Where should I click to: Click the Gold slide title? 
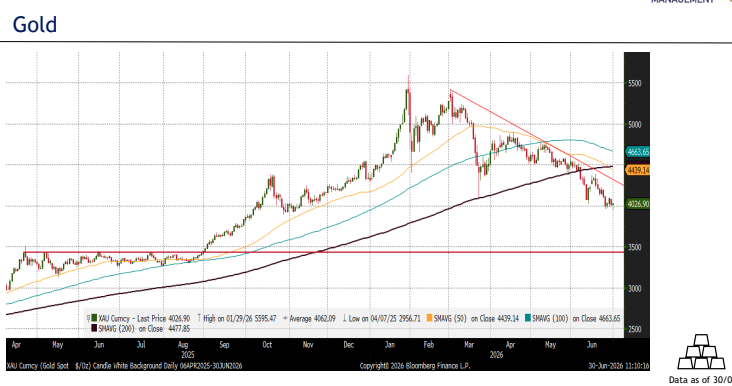35,24
